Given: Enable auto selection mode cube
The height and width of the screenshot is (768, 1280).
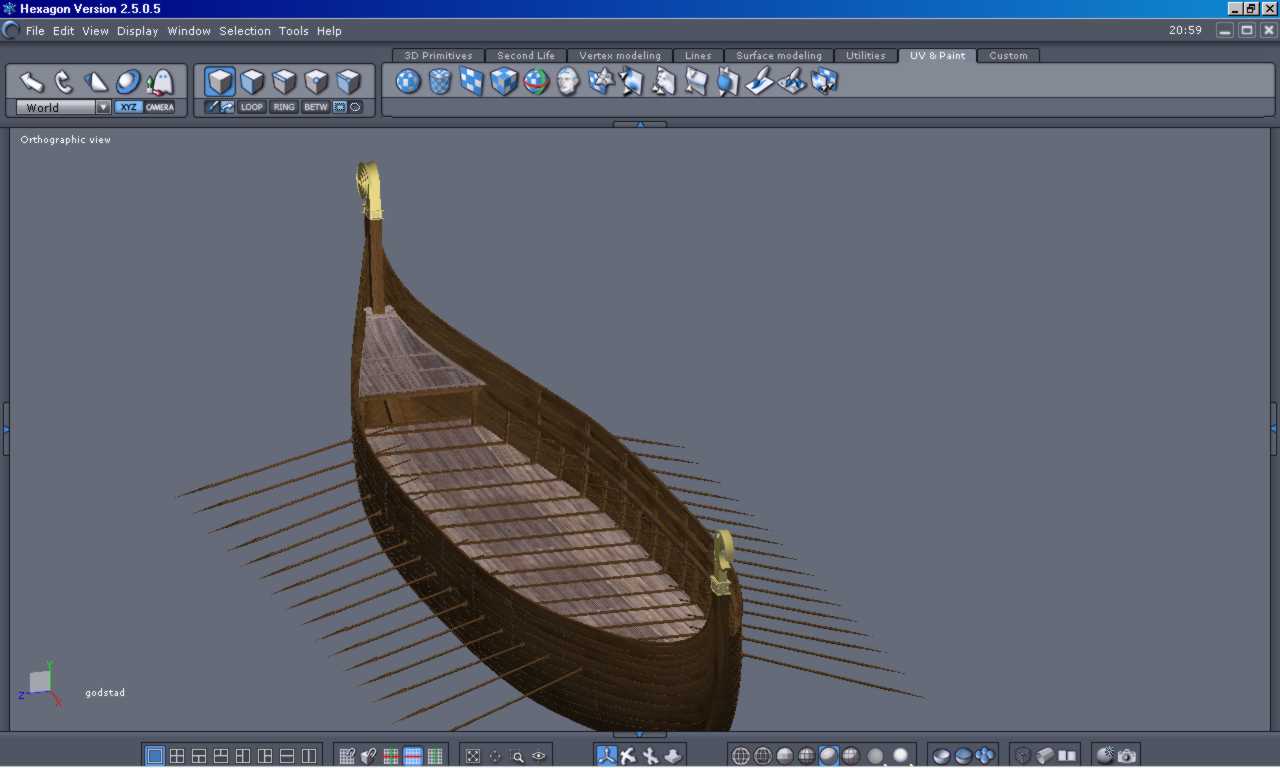Looking at the screenshot, I should point(348,81).
